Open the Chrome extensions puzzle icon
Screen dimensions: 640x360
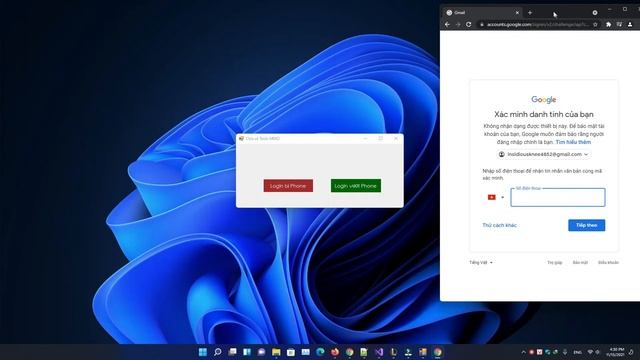point(609,24)
